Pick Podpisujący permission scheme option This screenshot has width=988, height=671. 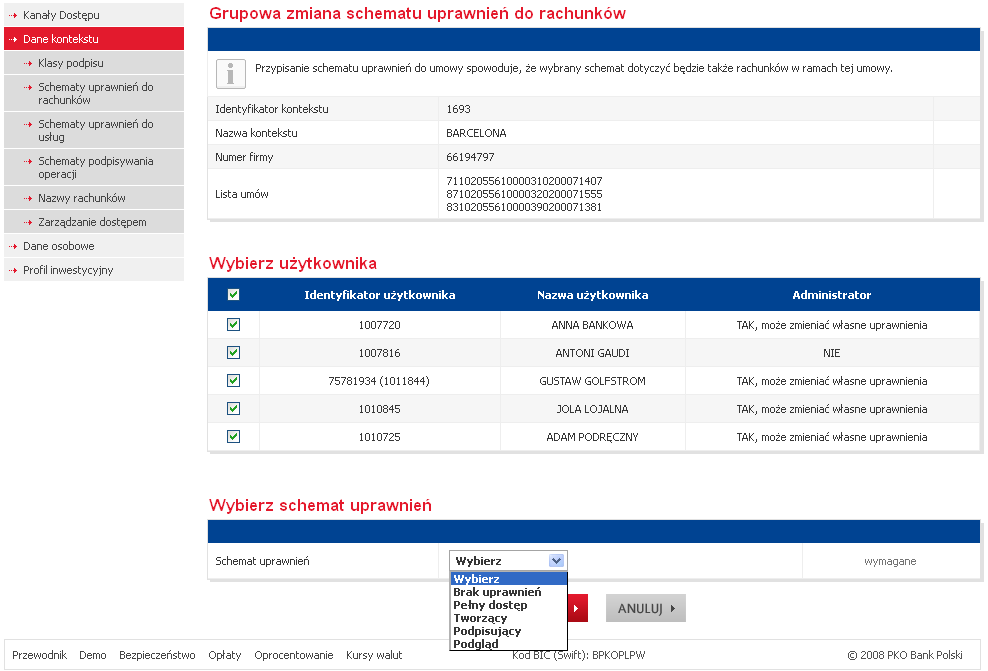click(x=508, y=631)
